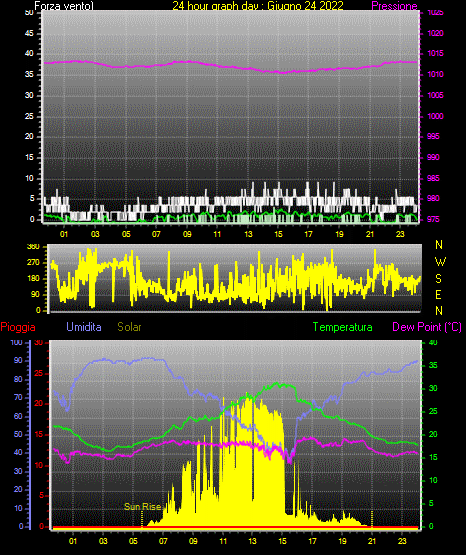Click the '995' pressure axis value
The height and width of the screenshot is (555, 466).
(x=433, y=136)
